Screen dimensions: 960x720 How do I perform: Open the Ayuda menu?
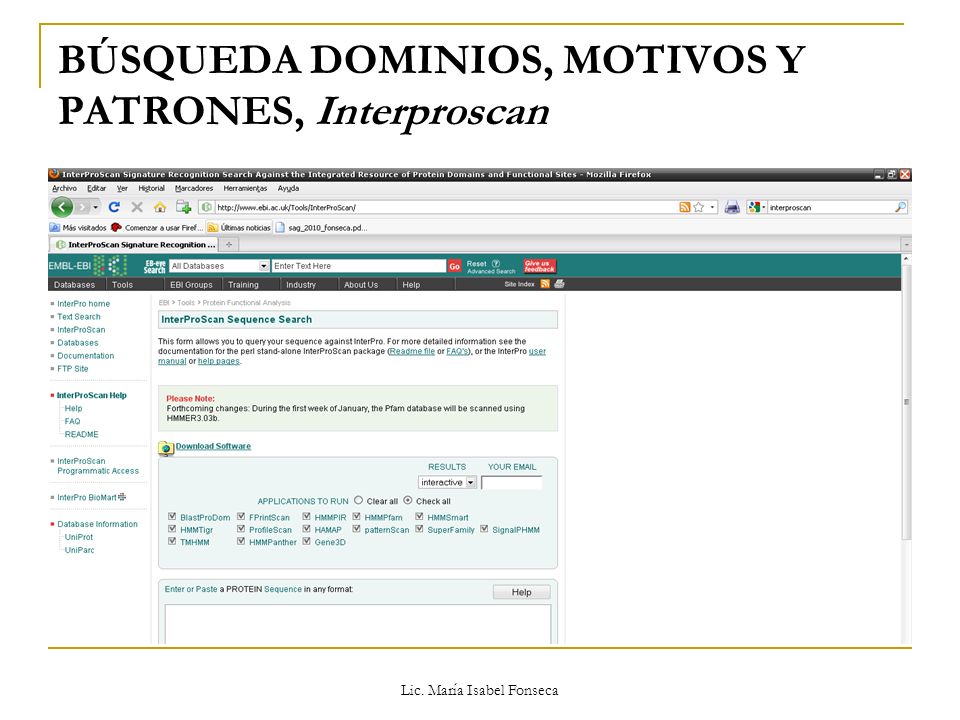[288, 189]
